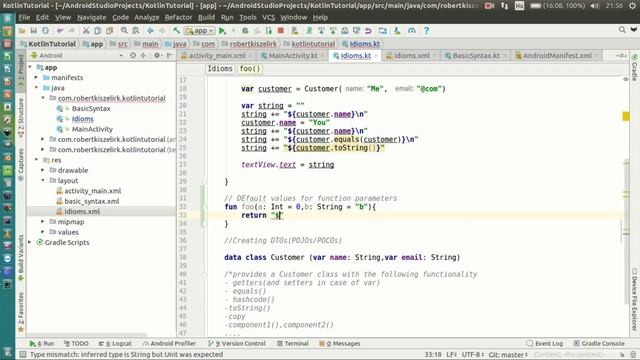Click the Ubuntu sound volume indicator

595,6
